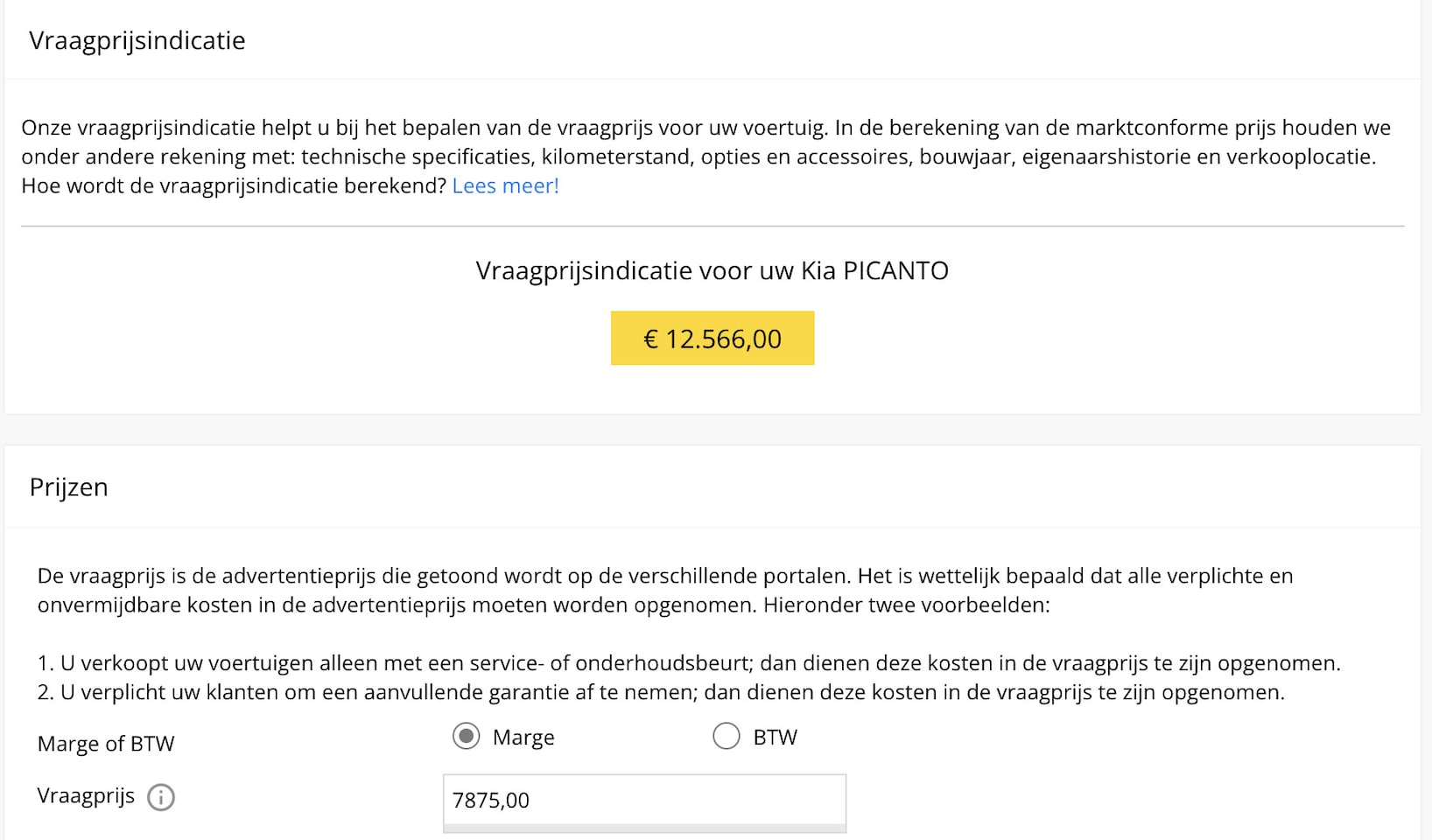The image size is (1432, 840).
Task: Click the 'De vraagprijs is de advertentieprijs' sentence
Action: 664,576
